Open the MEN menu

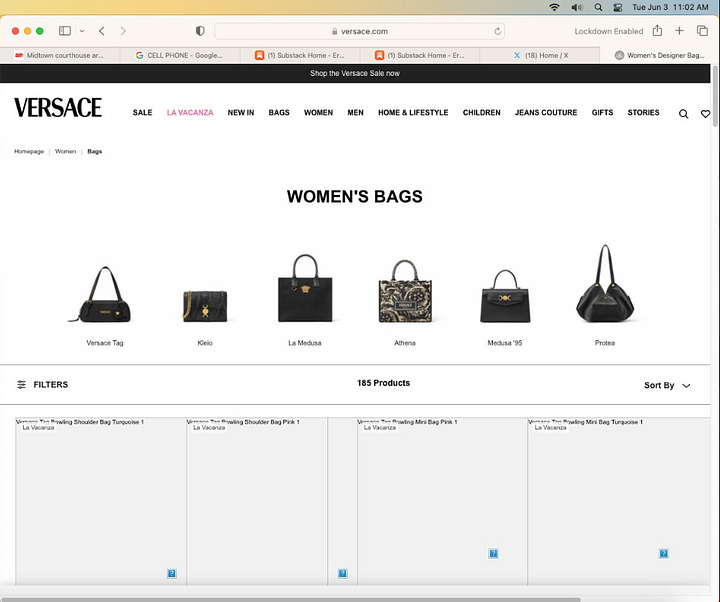pos(355,113)
